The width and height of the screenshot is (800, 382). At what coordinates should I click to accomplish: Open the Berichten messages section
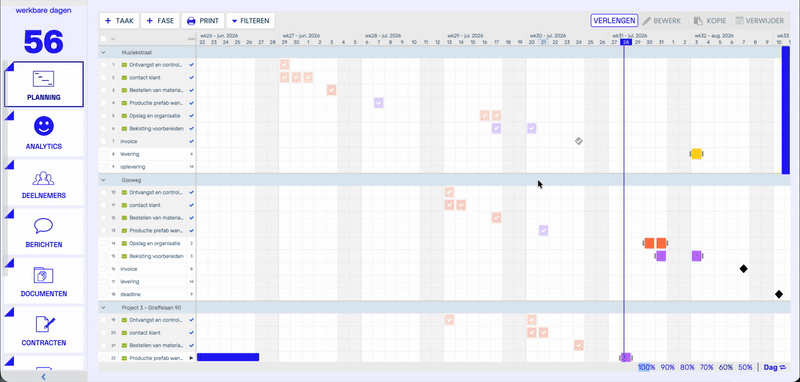(44, 232)
